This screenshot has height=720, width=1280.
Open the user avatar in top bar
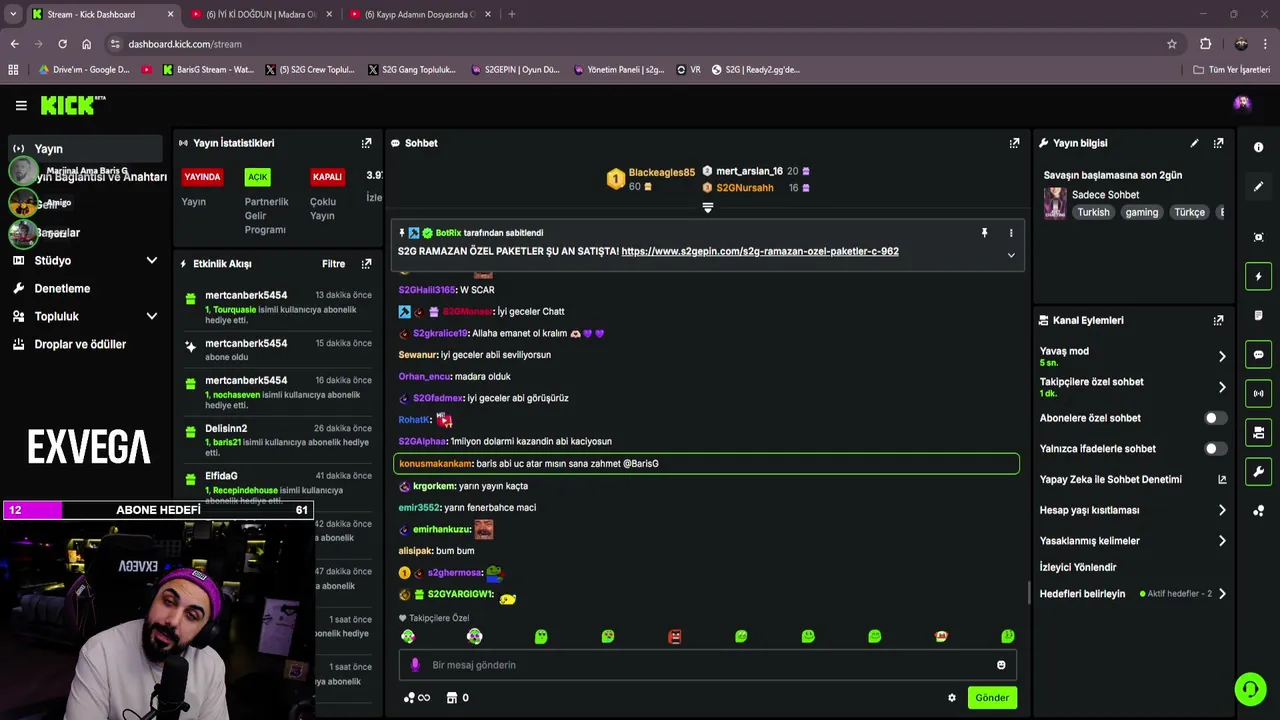tap(1242, 103)
